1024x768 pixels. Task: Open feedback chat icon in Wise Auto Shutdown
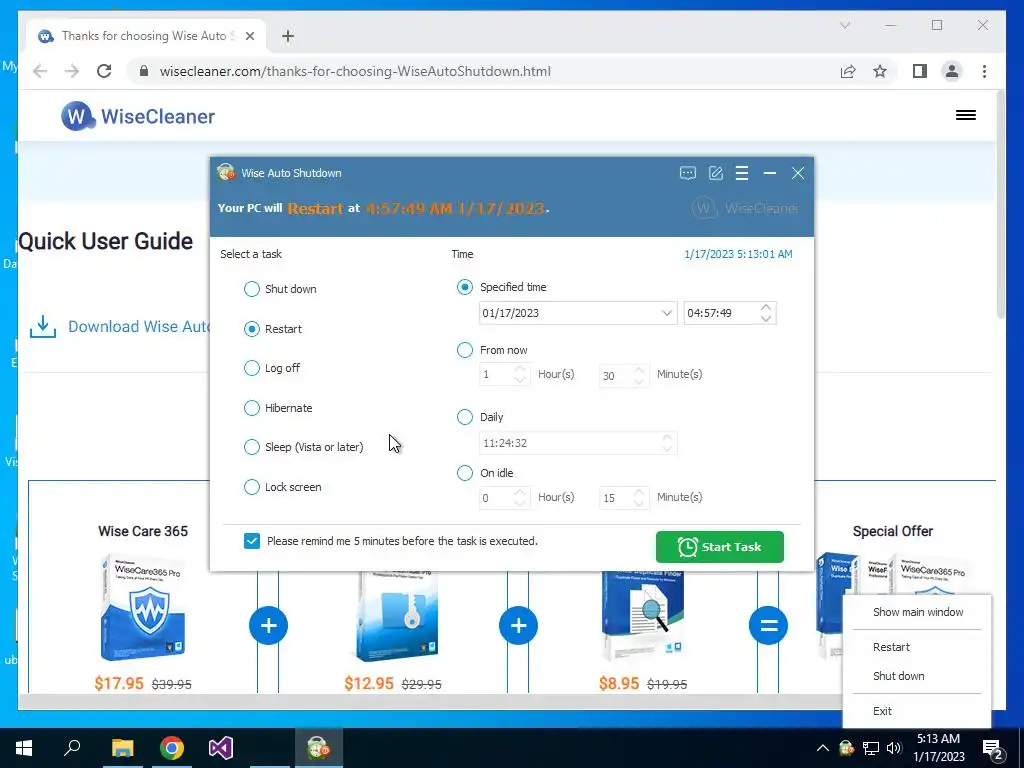tap(688, 173)
